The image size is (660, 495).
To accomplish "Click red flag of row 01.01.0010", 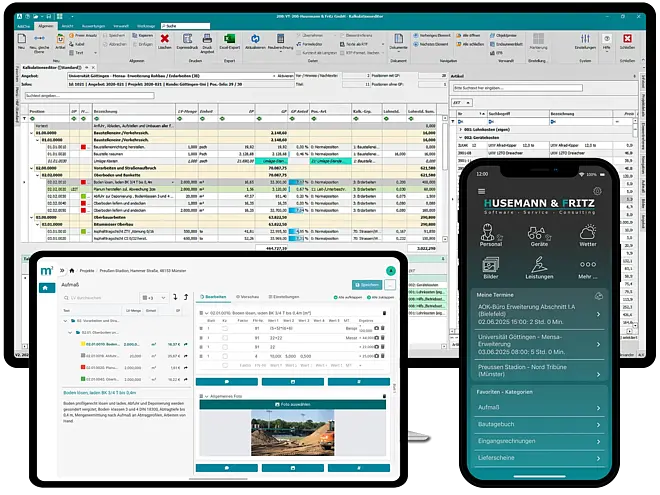I will [x=83, y=147].
